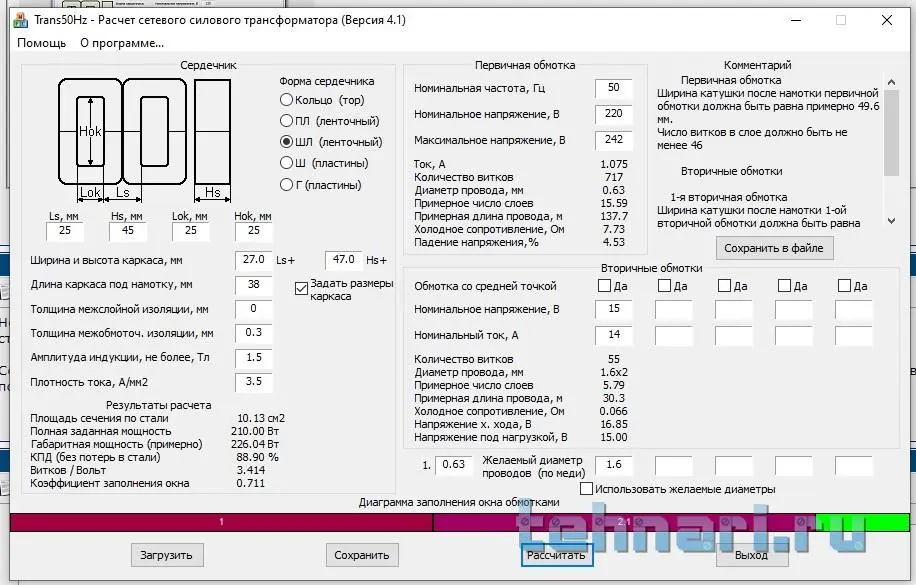Click first secondary current field 14
This screenshot has height=585, width=916.
coord(613,335)
